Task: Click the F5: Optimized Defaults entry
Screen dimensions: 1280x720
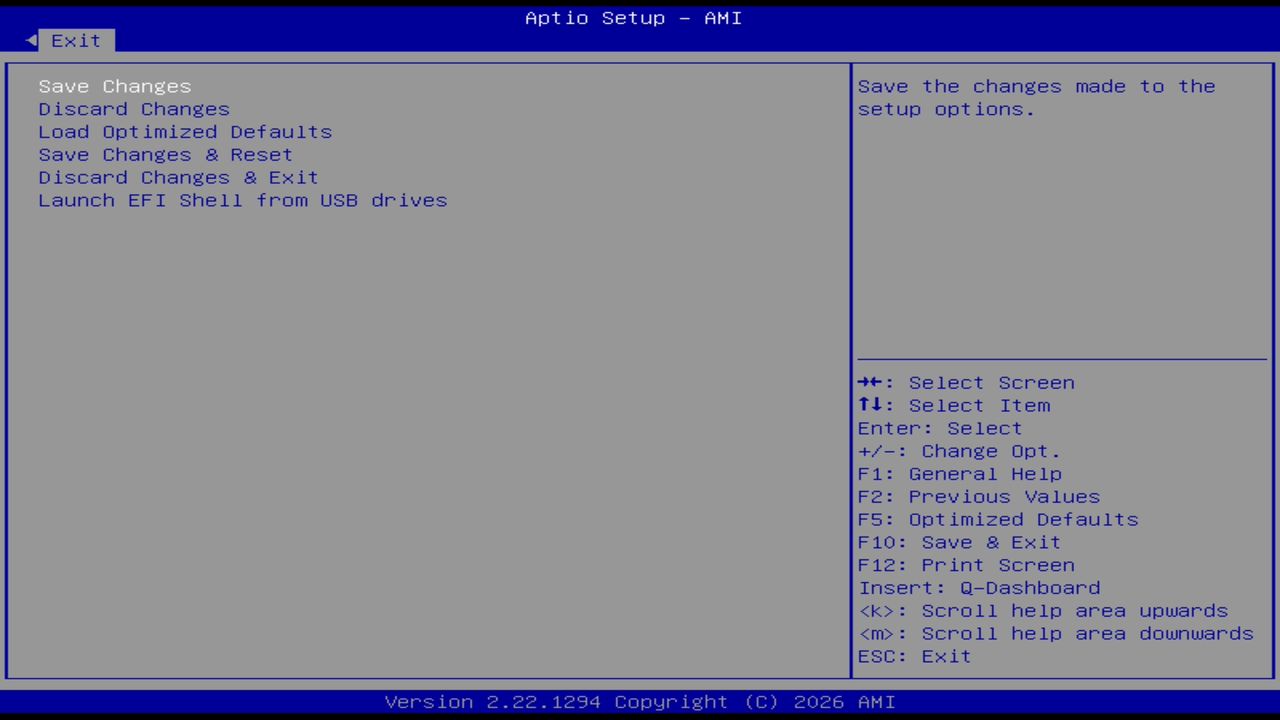Action: pyautogui.click(x=997, y=519)
